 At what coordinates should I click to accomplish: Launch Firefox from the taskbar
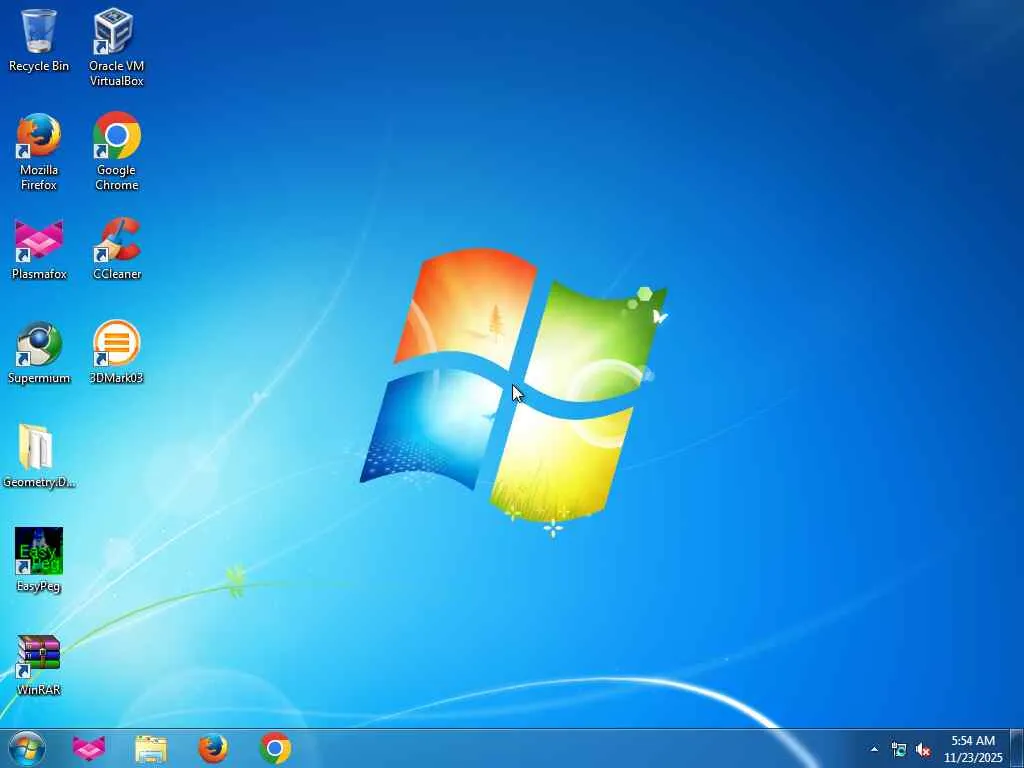tap(213, 748)
